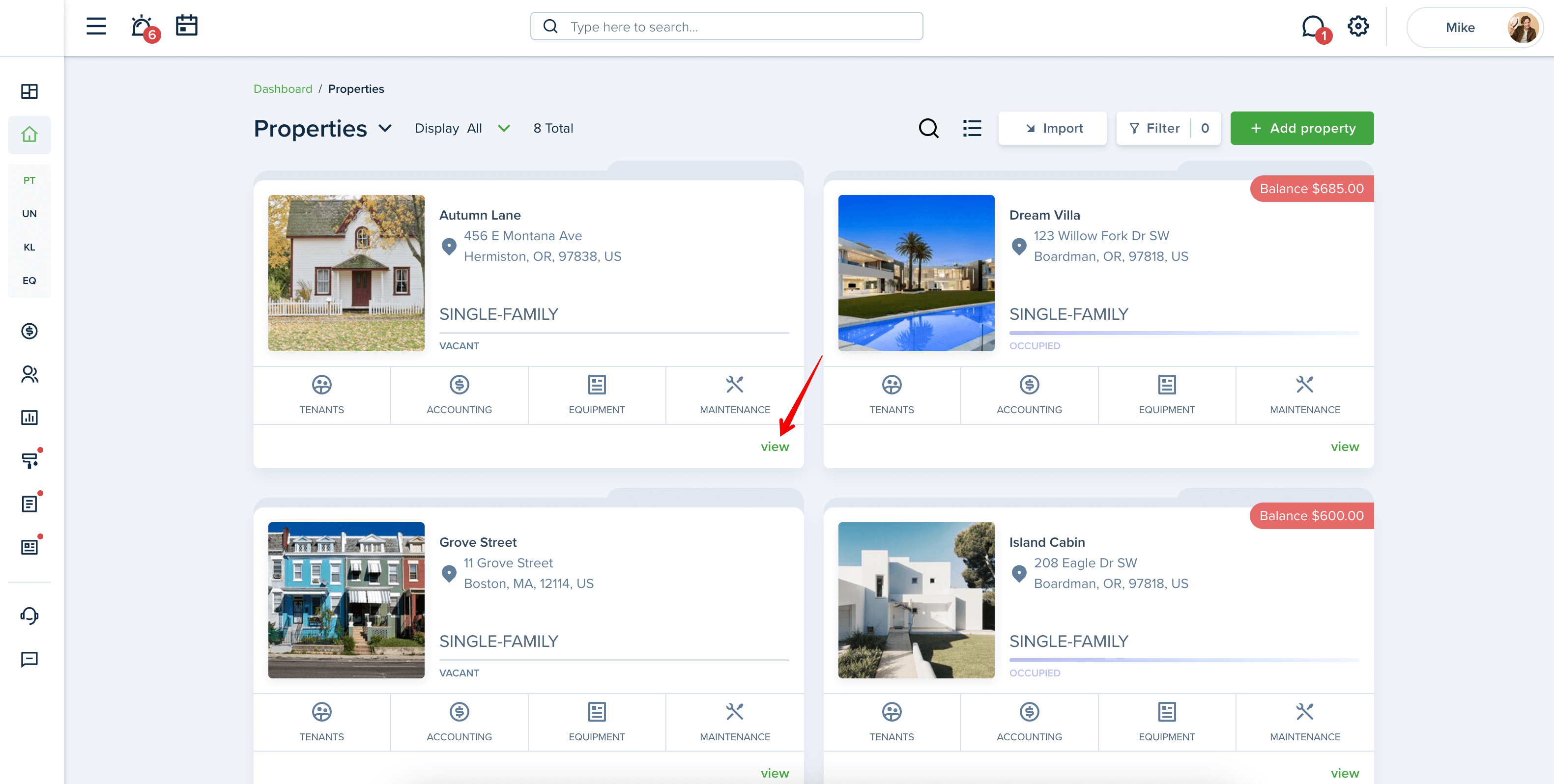Open the Island Cabin white house photo

[x=917, y=600]
